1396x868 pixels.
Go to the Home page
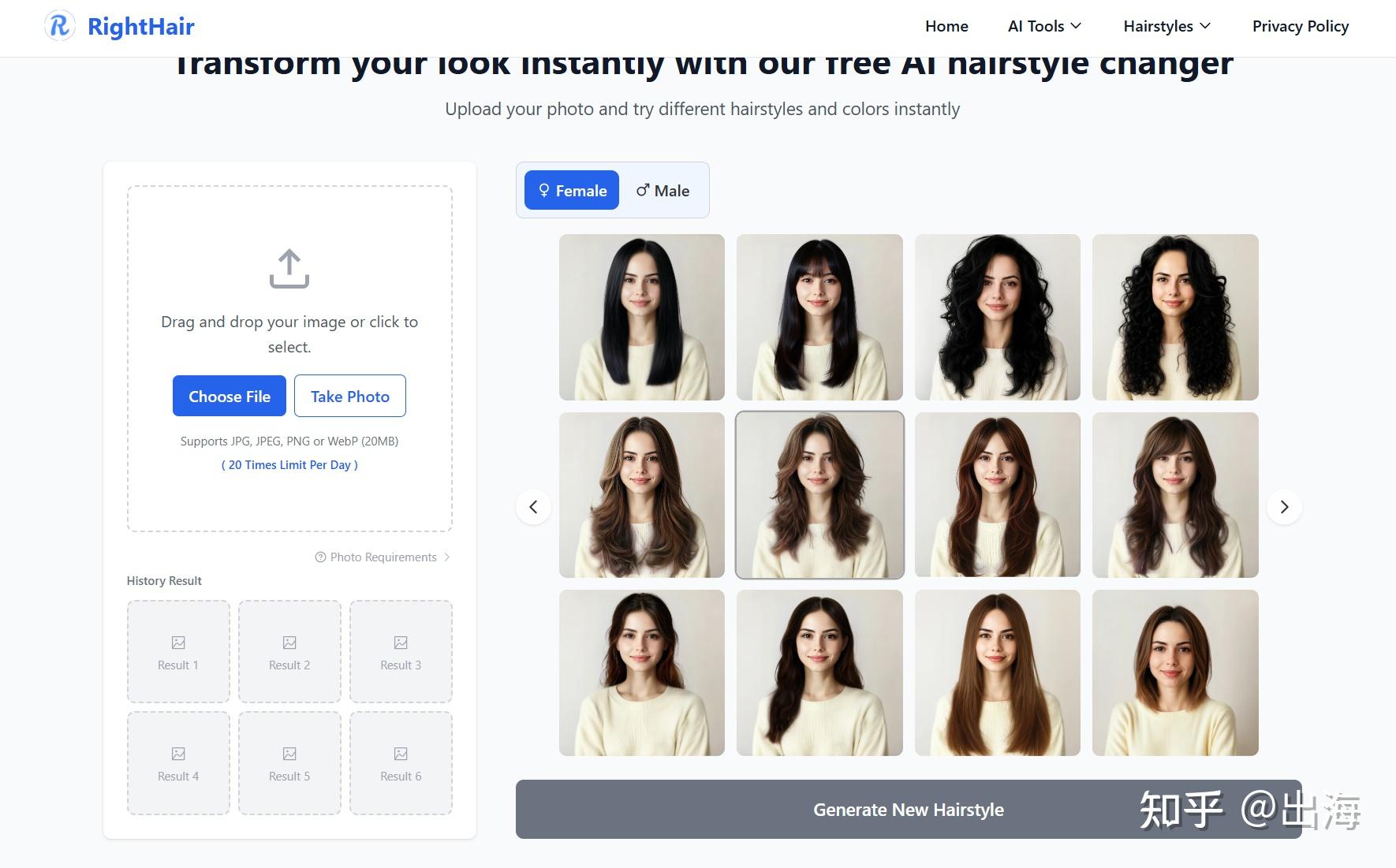tap(946, 26)
